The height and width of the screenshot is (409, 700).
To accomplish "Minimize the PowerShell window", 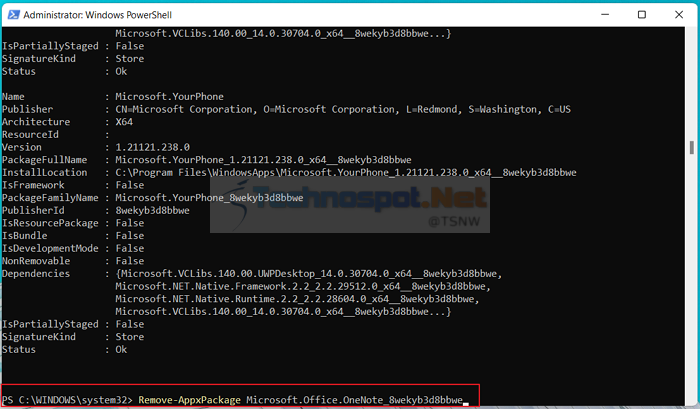I will (x=605, y=15).
